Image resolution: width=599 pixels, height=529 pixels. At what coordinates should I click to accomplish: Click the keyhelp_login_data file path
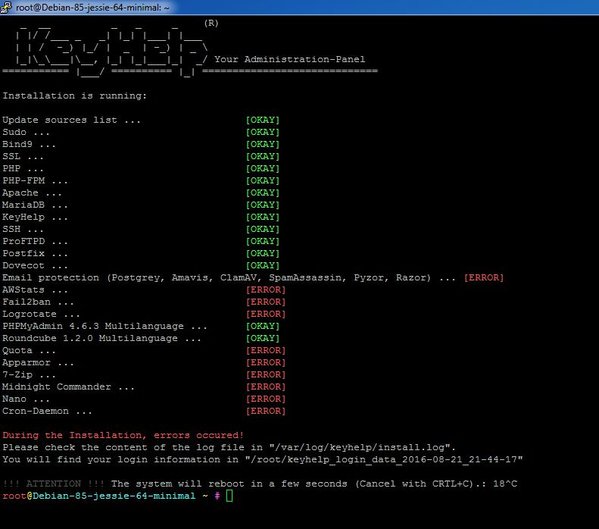tap(384, 459)
